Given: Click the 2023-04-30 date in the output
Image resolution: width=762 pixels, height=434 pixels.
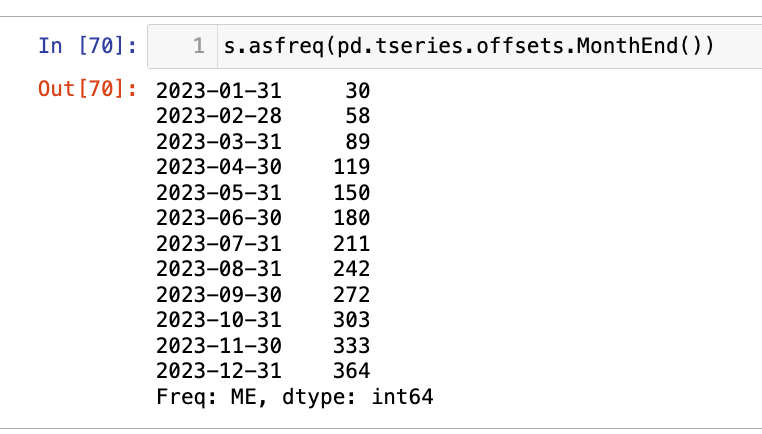Looking at the screenshot, I should (x=219, y=167).
